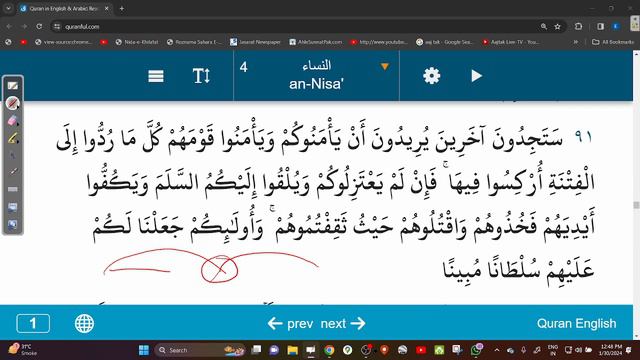The height and width of the screenshot is (360, 640).
Task: Go to the next verse
Action: tap(343, 324)
